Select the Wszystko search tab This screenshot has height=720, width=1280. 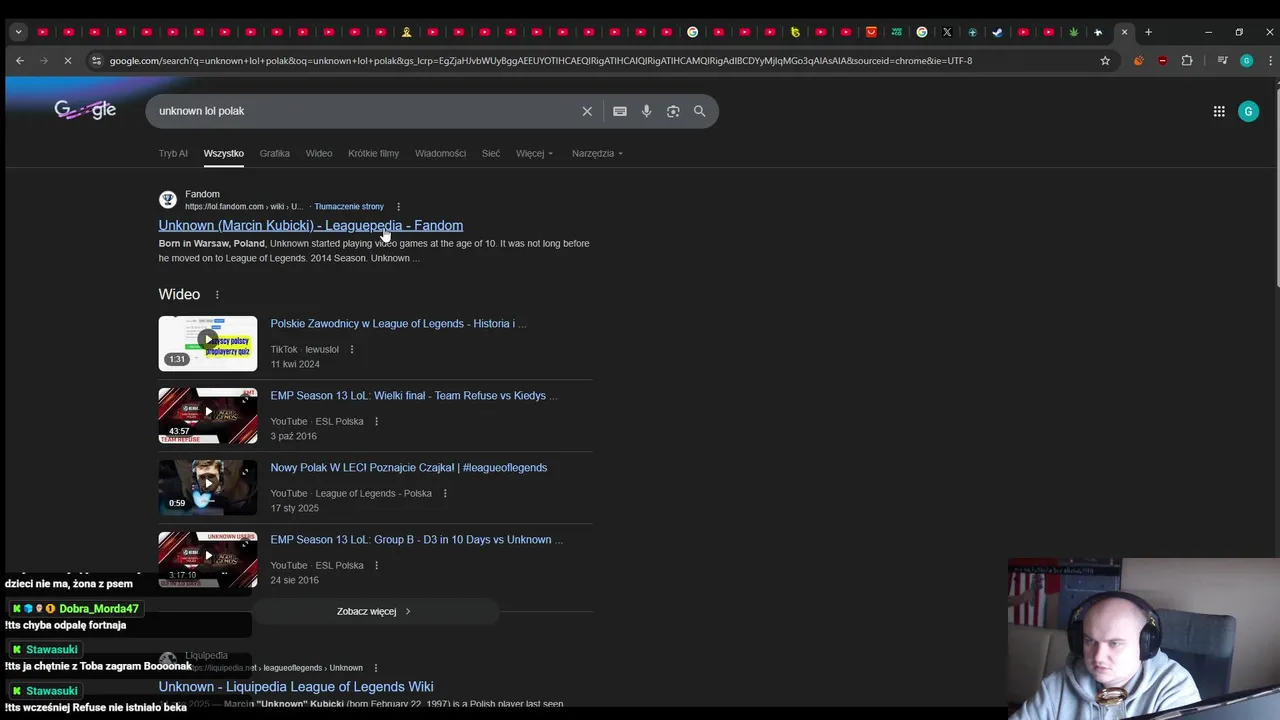click(223, 153)
